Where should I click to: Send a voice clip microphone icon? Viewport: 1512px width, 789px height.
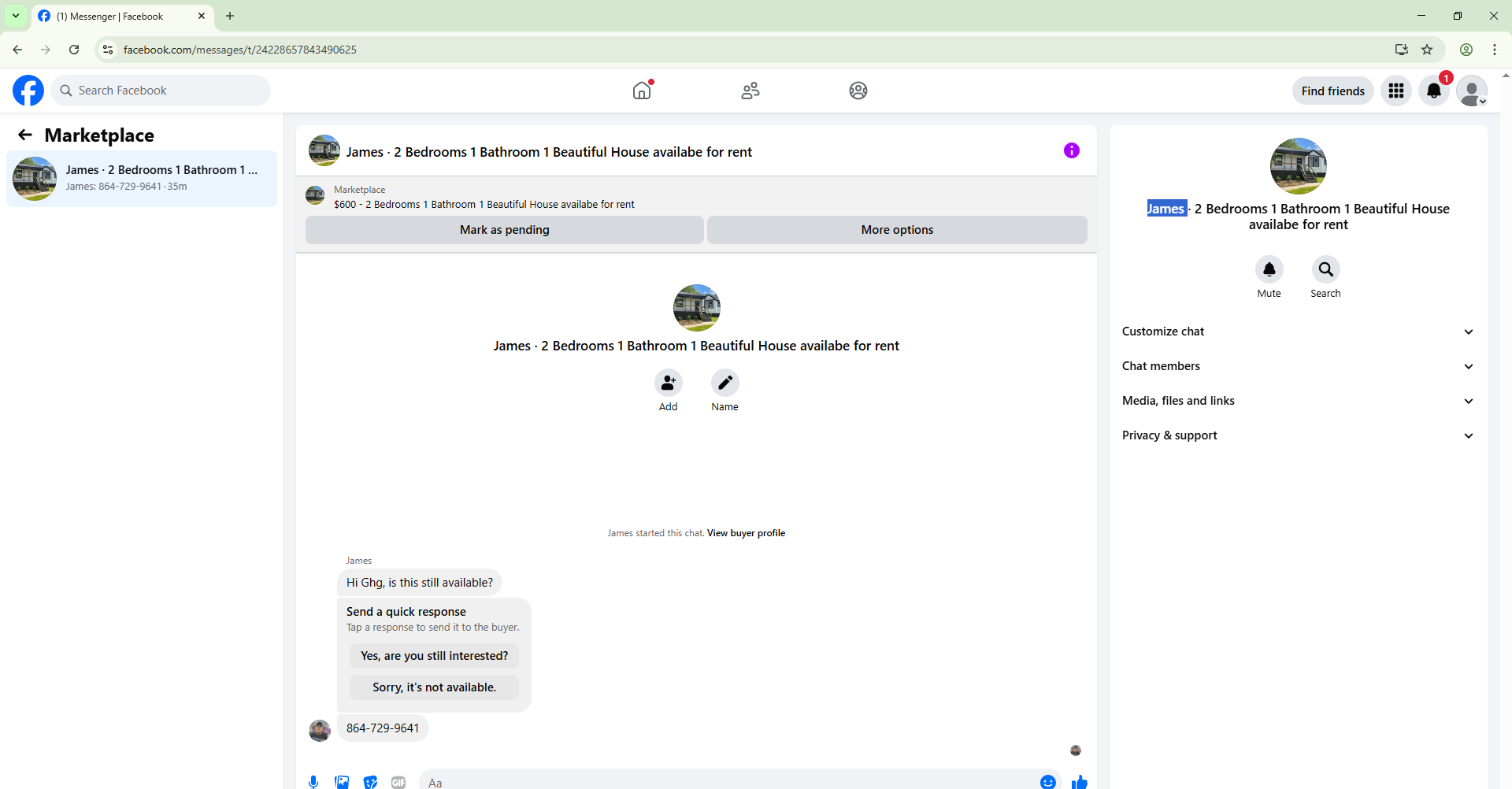tap(313, 782)
